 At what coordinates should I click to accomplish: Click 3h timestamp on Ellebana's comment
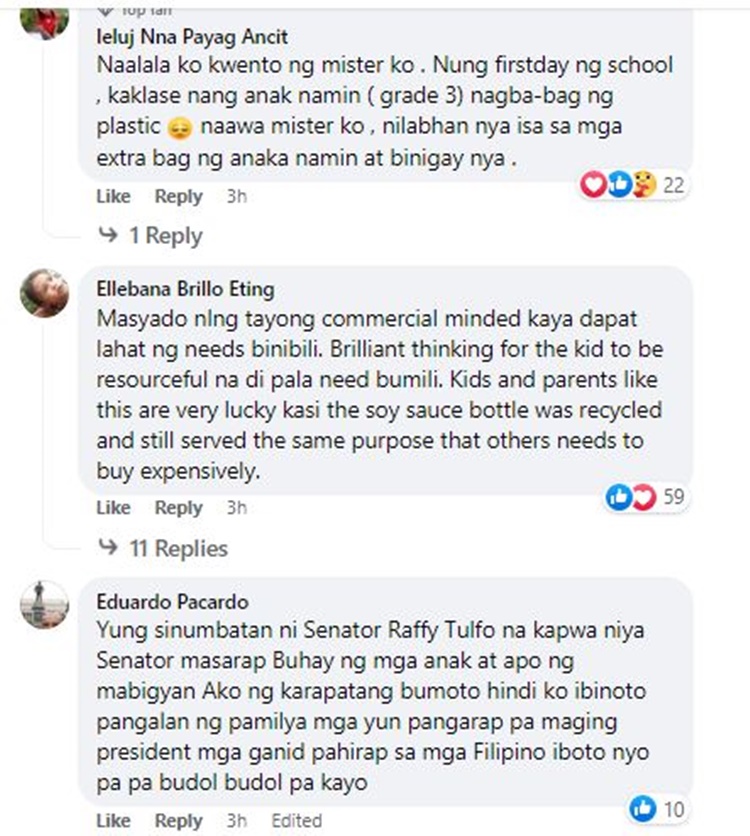[x=236, y=508]
